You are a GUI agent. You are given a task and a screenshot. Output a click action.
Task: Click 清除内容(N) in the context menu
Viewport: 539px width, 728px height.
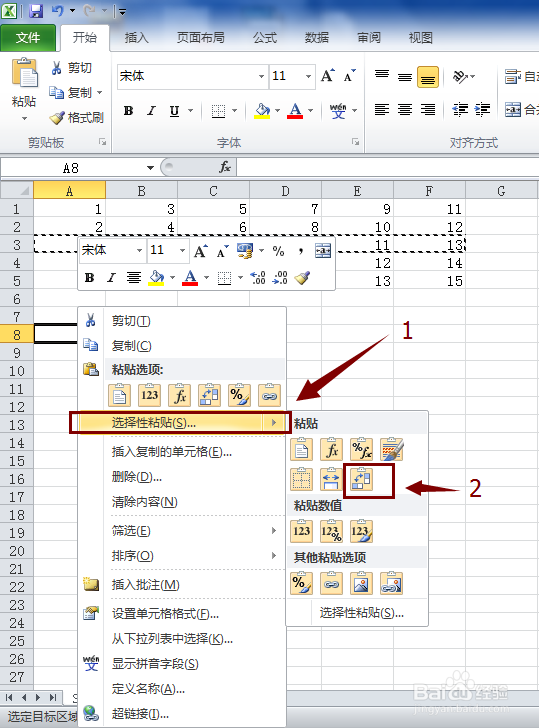[x=182, y=502]
